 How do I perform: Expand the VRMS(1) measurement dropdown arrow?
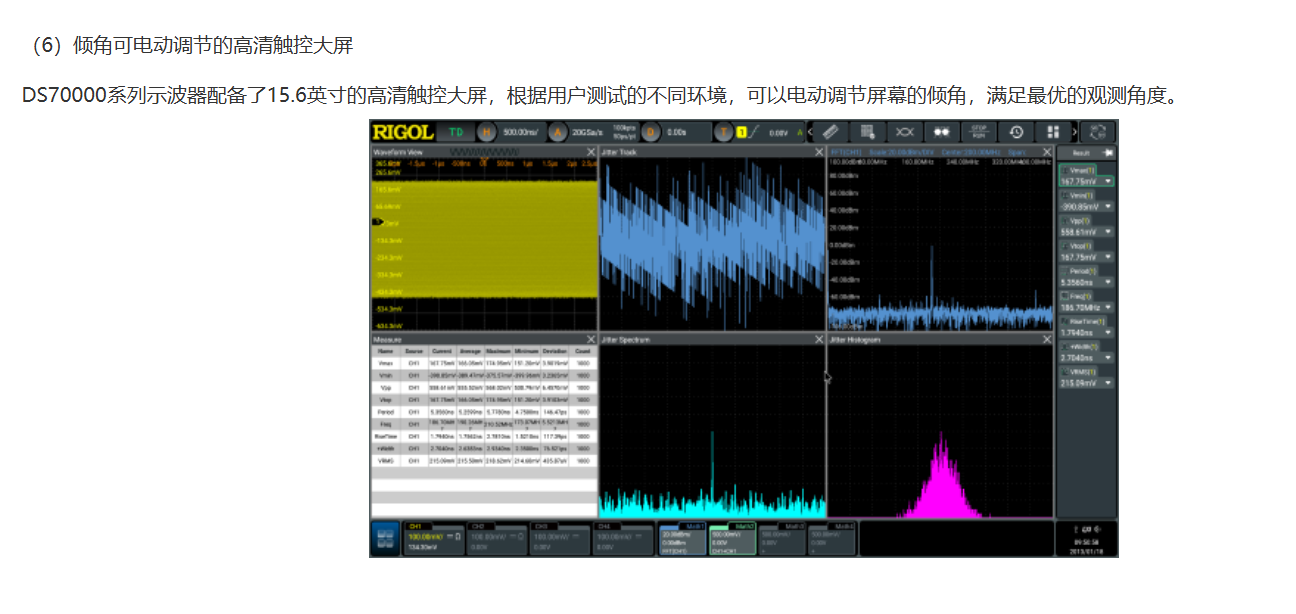tap(1108, 382)
